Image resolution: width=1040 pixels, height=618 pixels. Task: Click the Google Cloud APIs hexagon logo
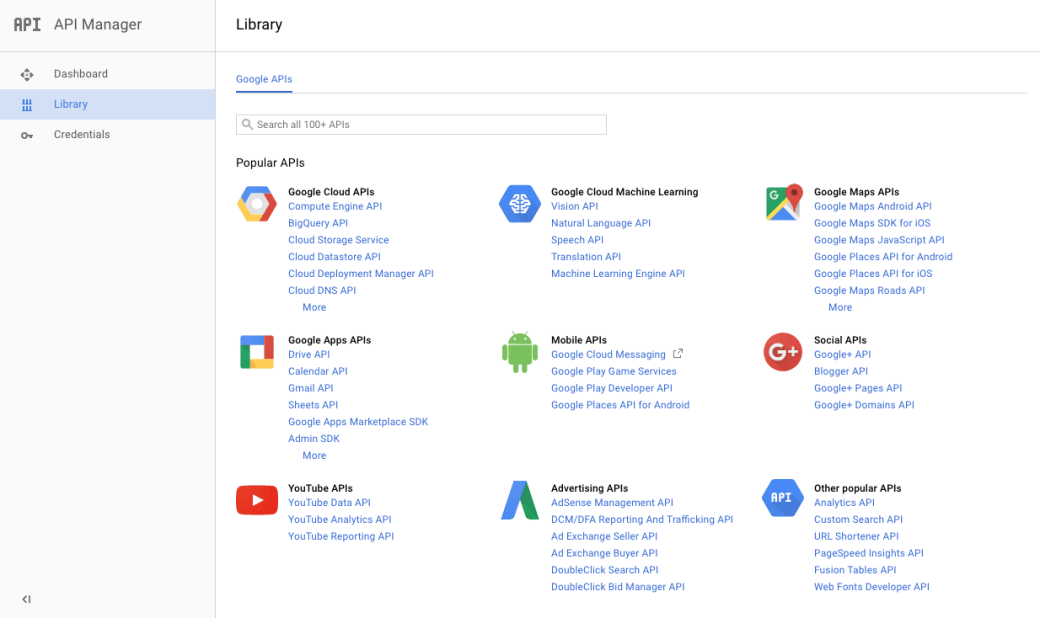point(256,203)
